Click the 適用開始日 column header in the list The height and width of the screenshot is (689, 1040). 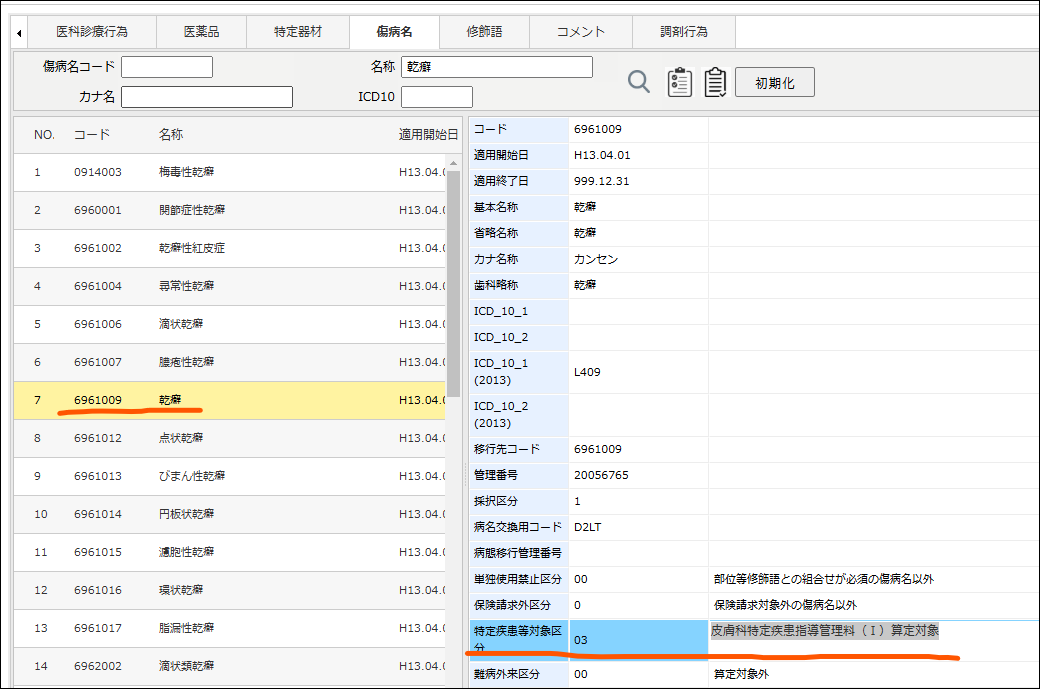428,135
